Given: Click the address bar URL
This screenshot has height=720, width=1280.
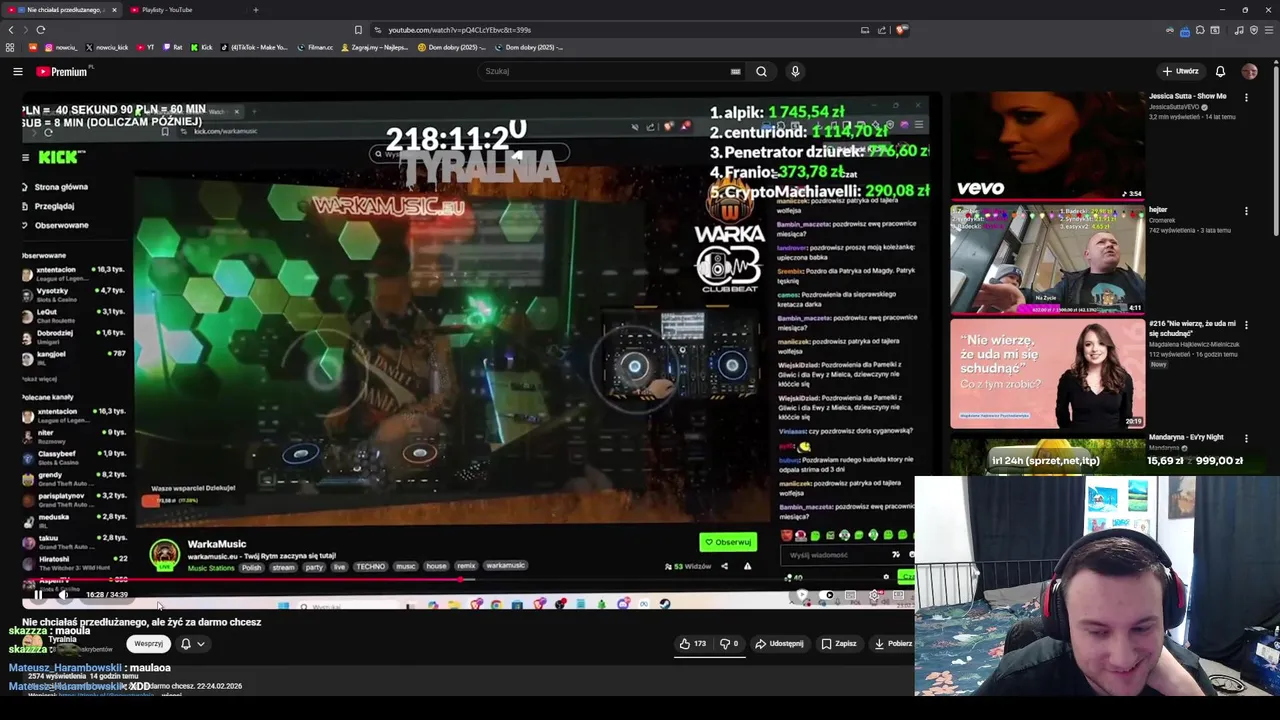Looking at the screenshot, I should coord(460,30).
